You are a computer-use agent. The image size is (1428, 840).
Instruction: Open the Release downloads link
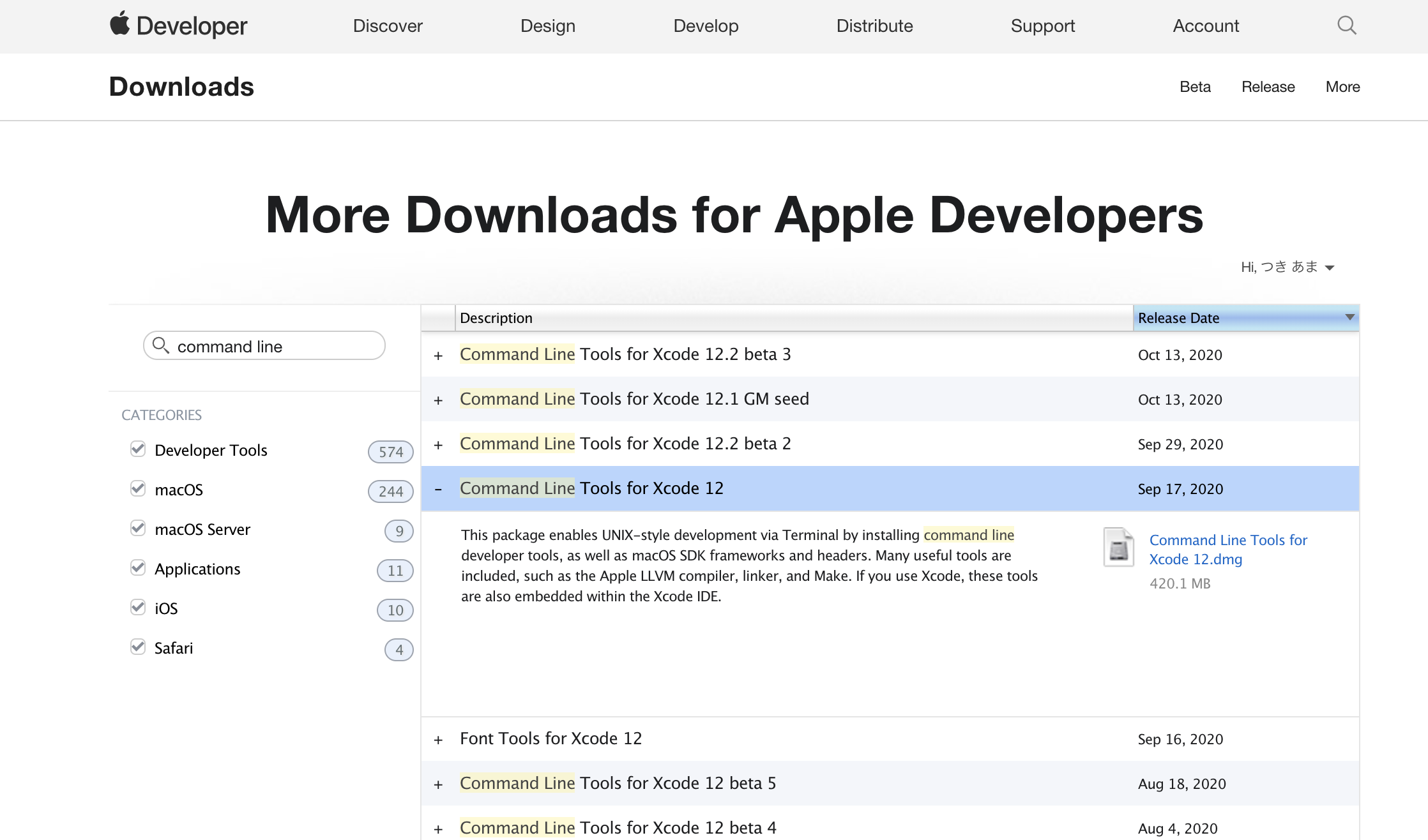1268,87
